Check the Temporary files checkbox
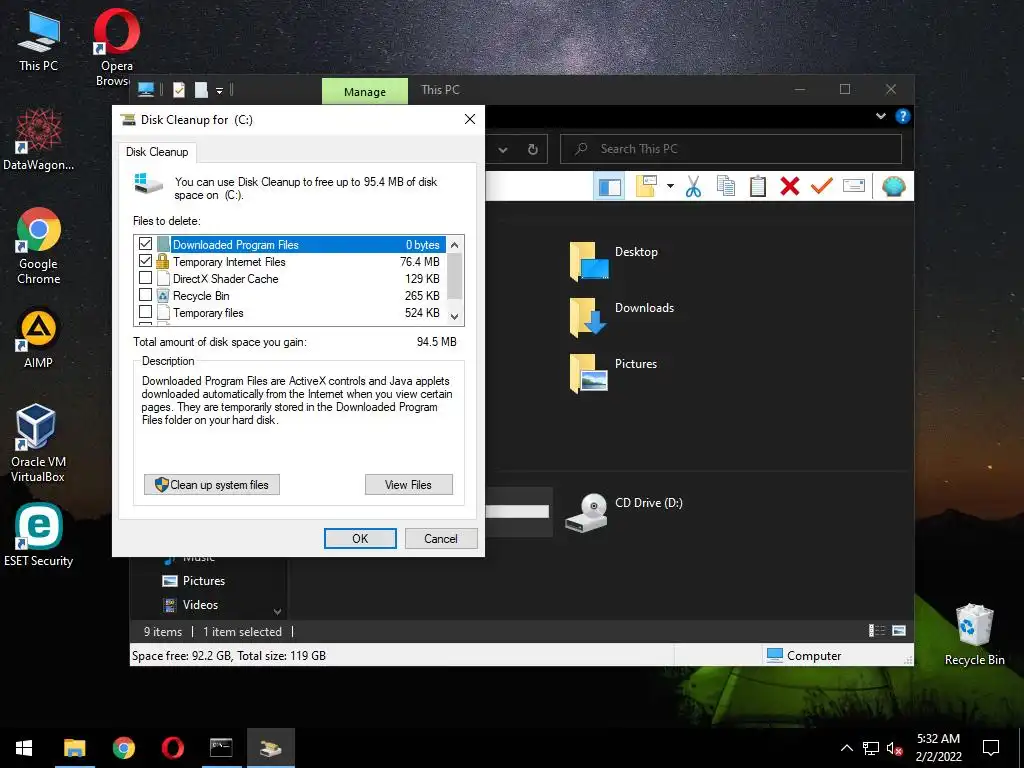 [x=146, y=312]
